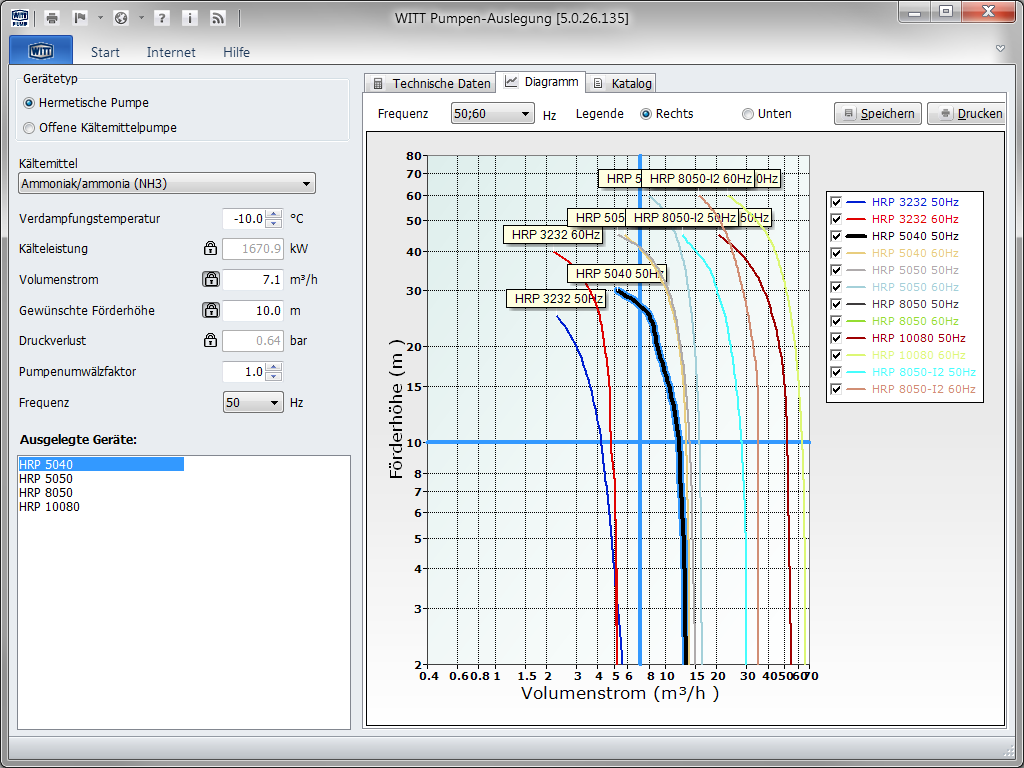The image size is (1024, 768).
Task: Select HRP 5050 in Ausgelegte Geräte list
Action: [x=46, y=479]
